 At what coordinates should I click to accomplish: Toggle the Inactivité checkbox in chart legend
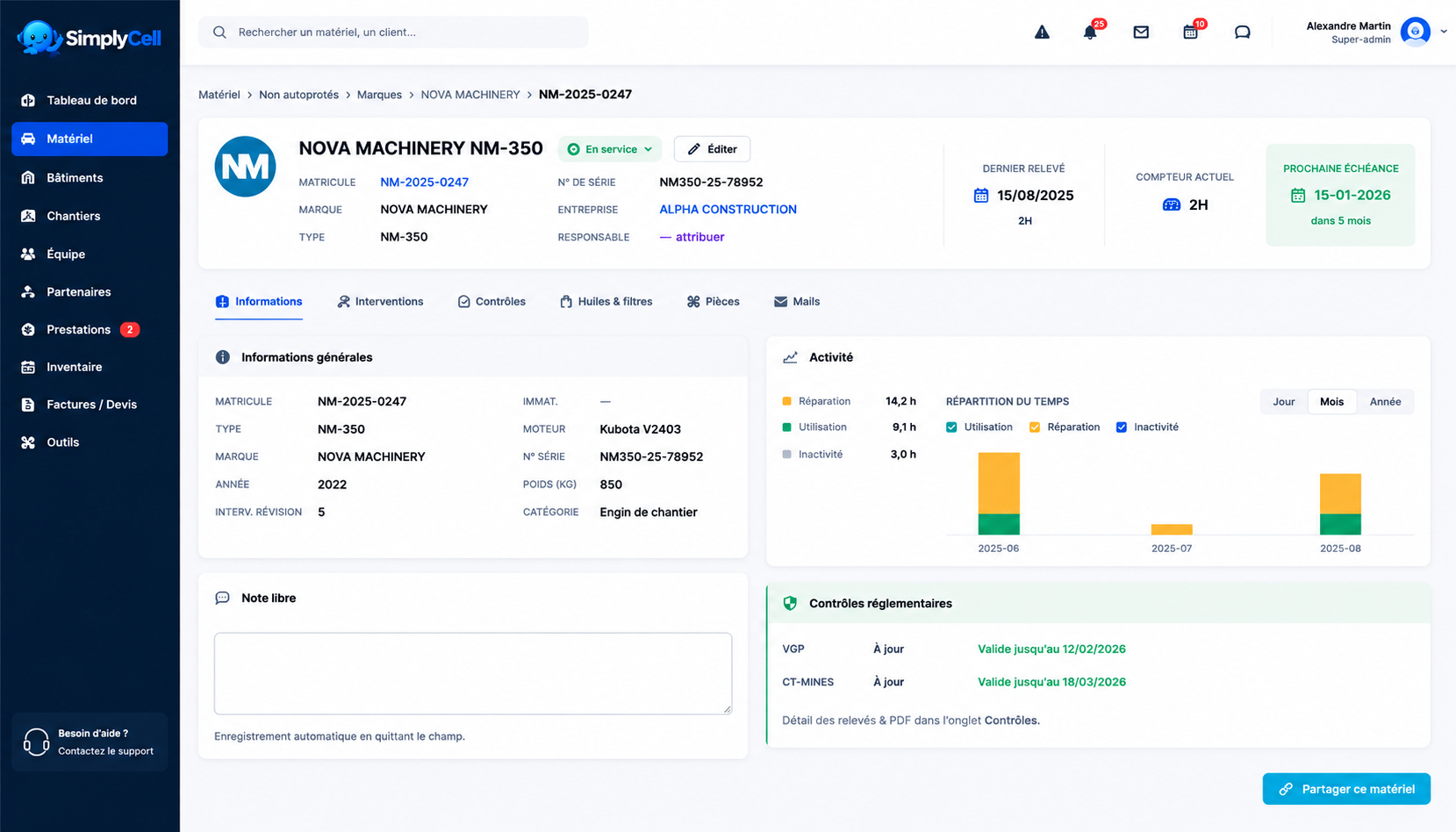1121,427
